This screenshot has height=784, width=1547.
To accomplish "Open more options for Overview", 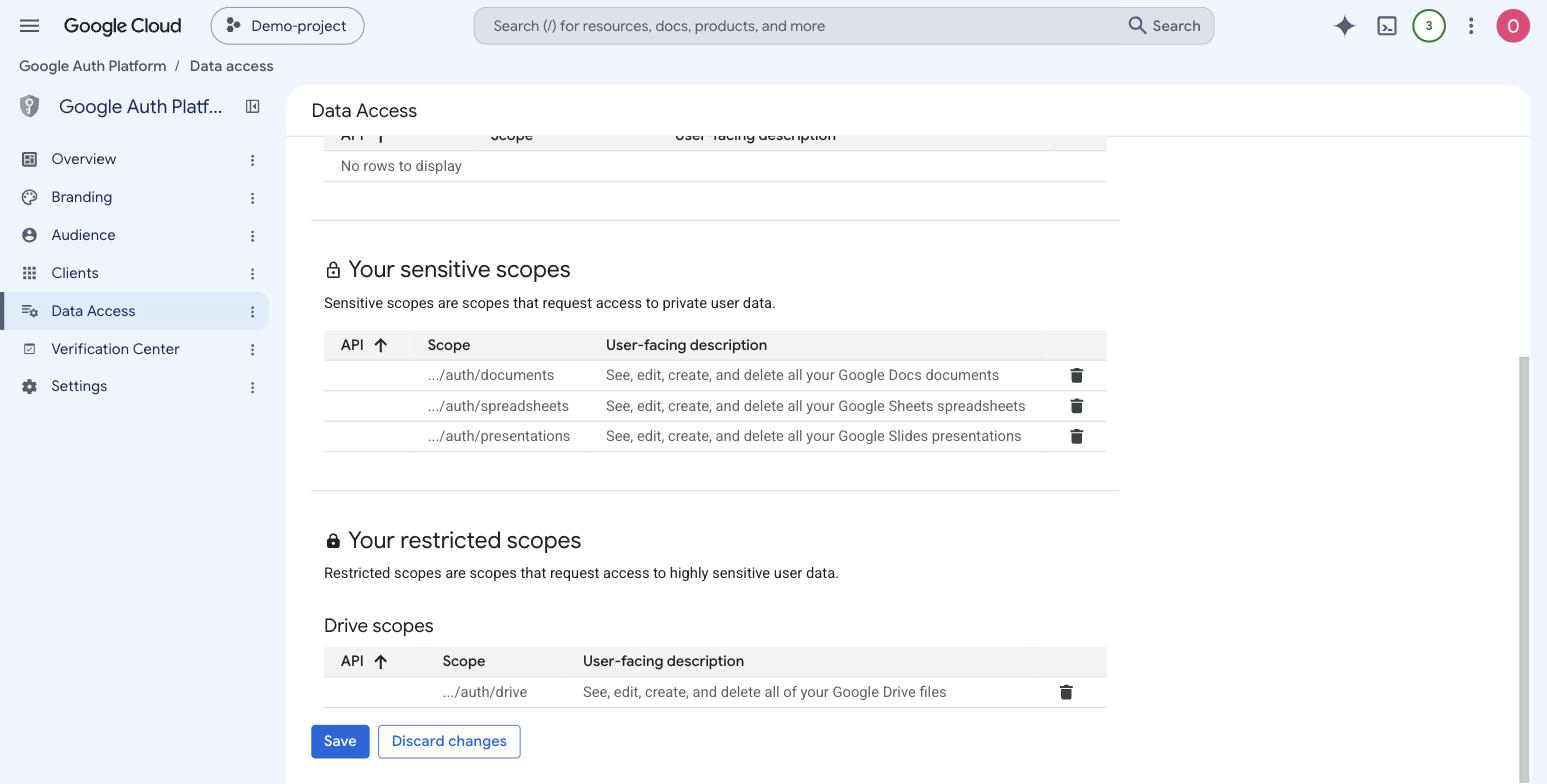I will (x=252, y=160).
